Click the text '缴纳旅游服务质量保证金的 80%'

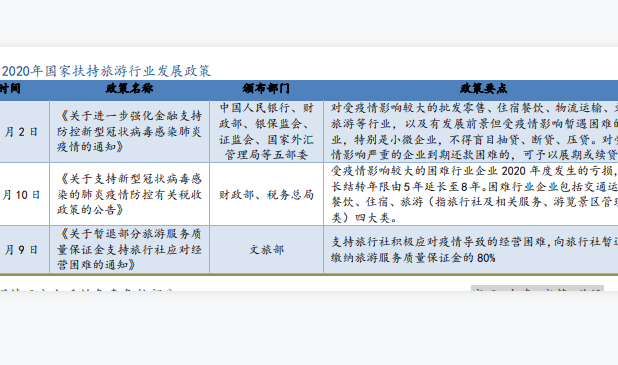pyautogui.click(x=413, y=258)
